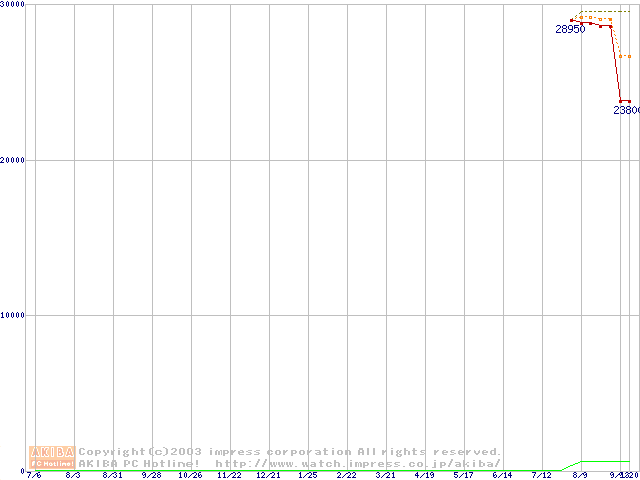Click the 7/6 date on x-axis
The width and height of the screenshot is (640, 480).
click(34, 475)
